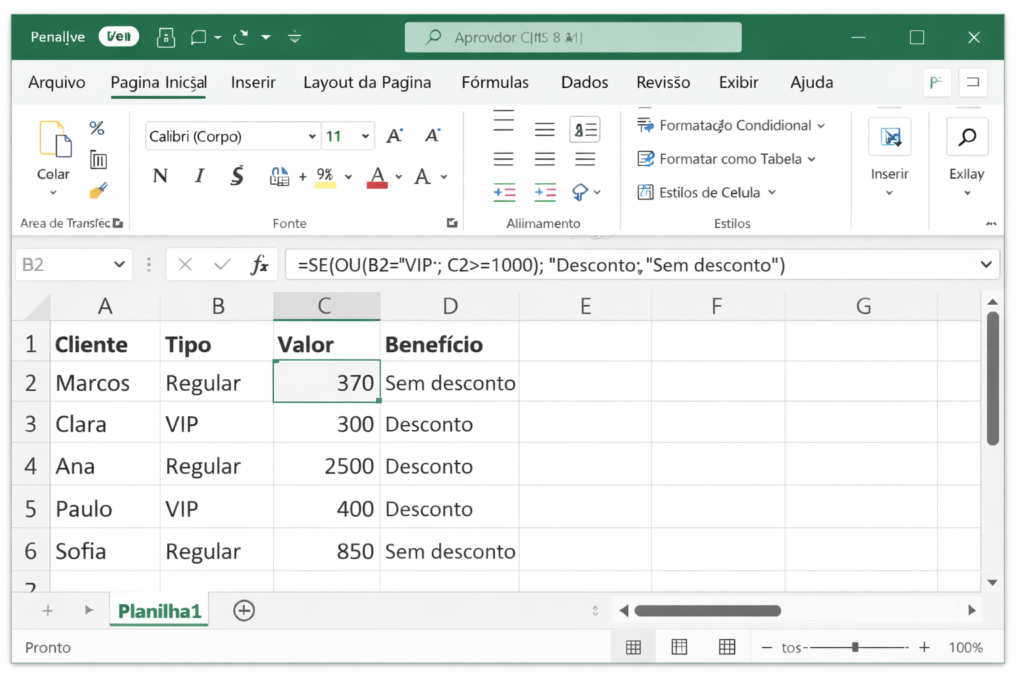Click the Exllay magnifier search icon
This screenshot has width=1024, height=683.
pyautogui.click(x=966, y=137)
